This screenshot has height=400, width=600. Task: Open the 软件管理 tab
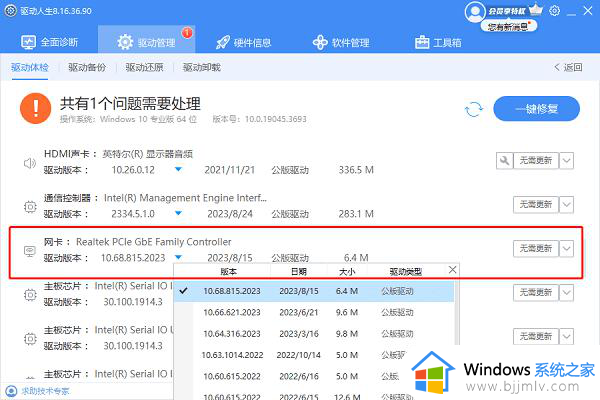[x=341, y=42]
